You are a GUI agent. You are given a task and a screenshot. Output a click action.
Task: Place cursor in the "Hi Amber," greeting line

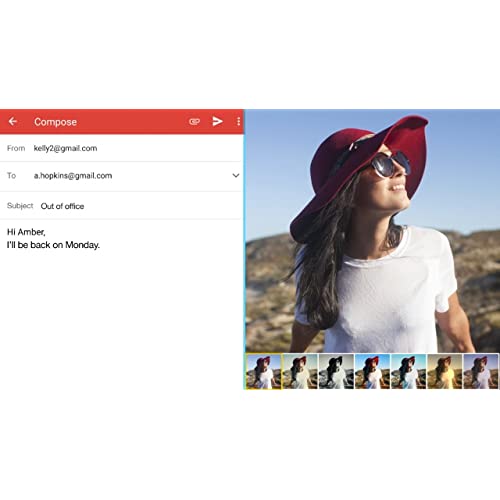pyautogui.click(x=26, y=232)
